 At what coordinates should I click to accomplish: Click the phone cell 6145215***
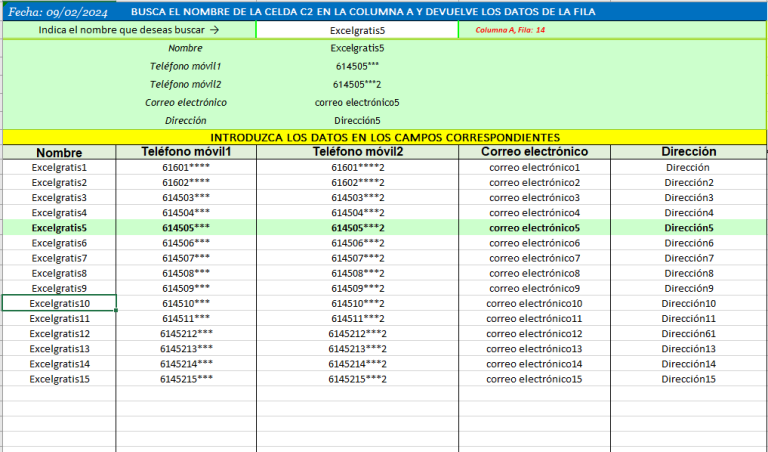186,380
